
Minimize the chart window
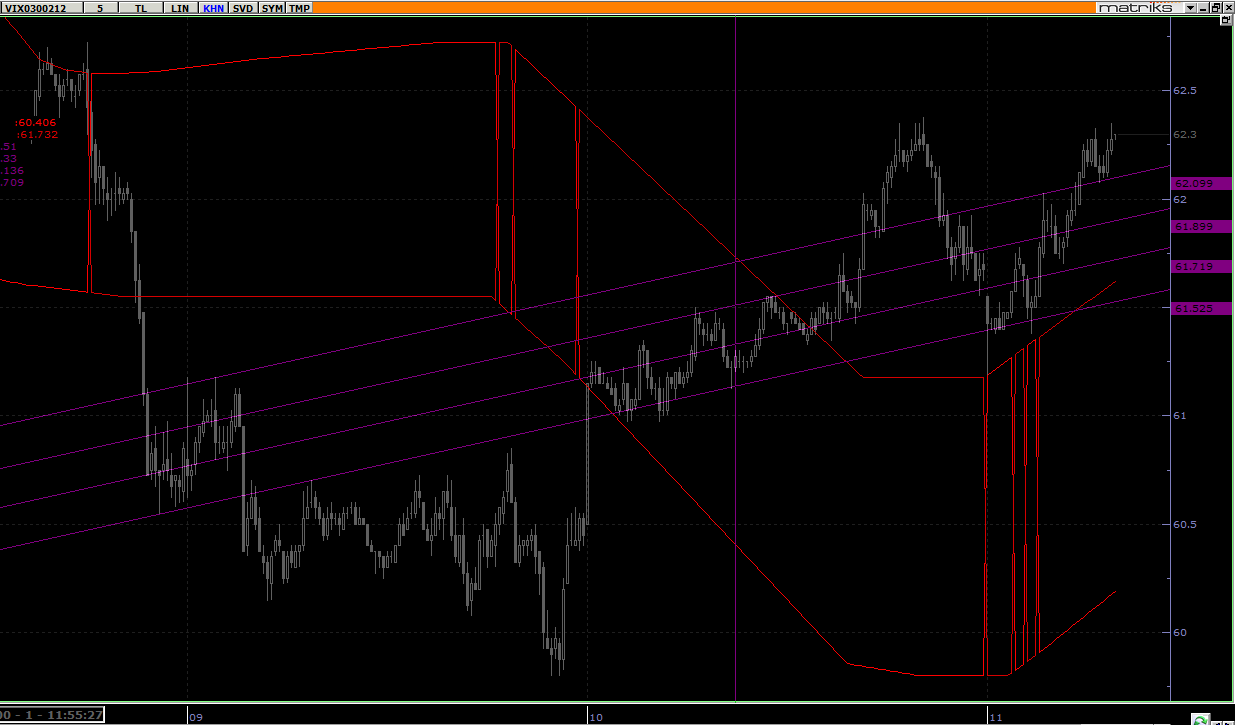pos(1203,7)
